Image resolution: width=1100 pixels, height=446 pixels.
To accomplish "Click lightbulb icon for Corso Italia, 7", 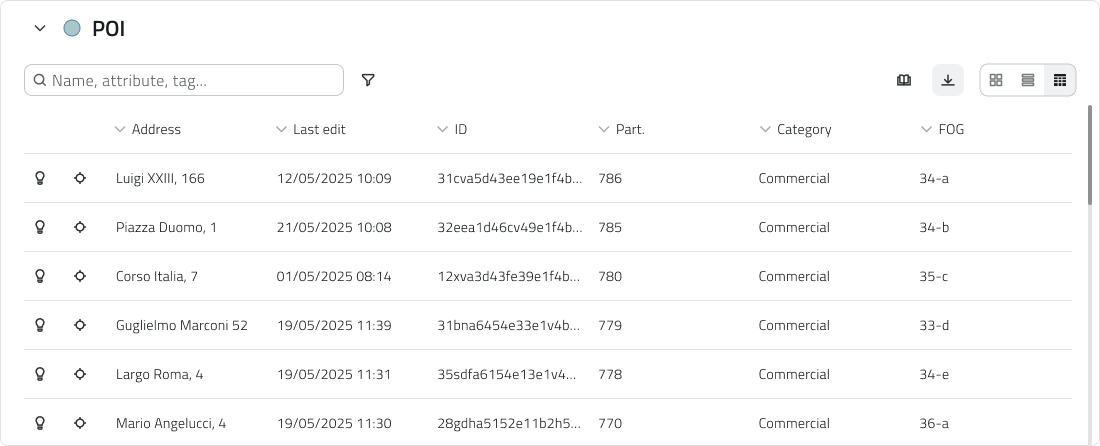I will pos(40,276).
